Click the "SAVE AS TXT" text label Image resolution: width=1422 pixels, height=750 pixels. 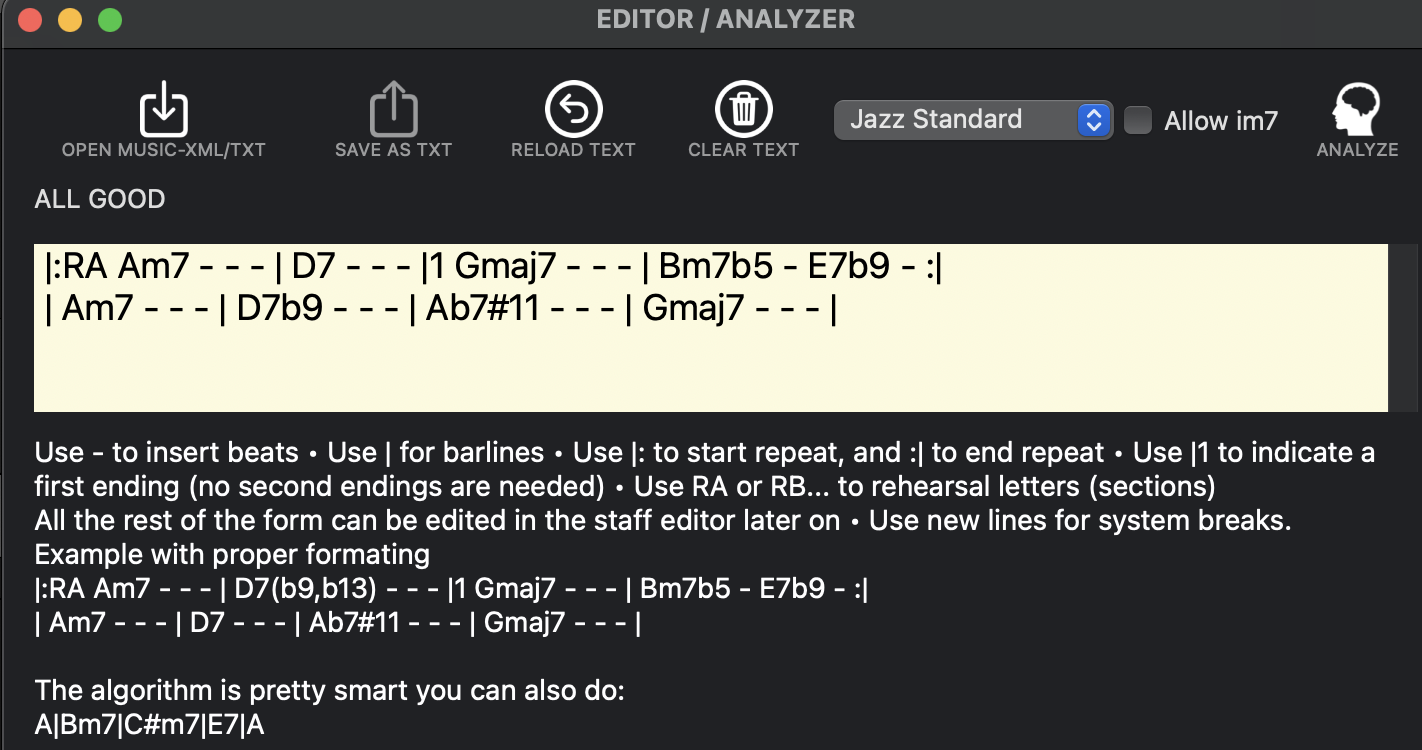393,150
